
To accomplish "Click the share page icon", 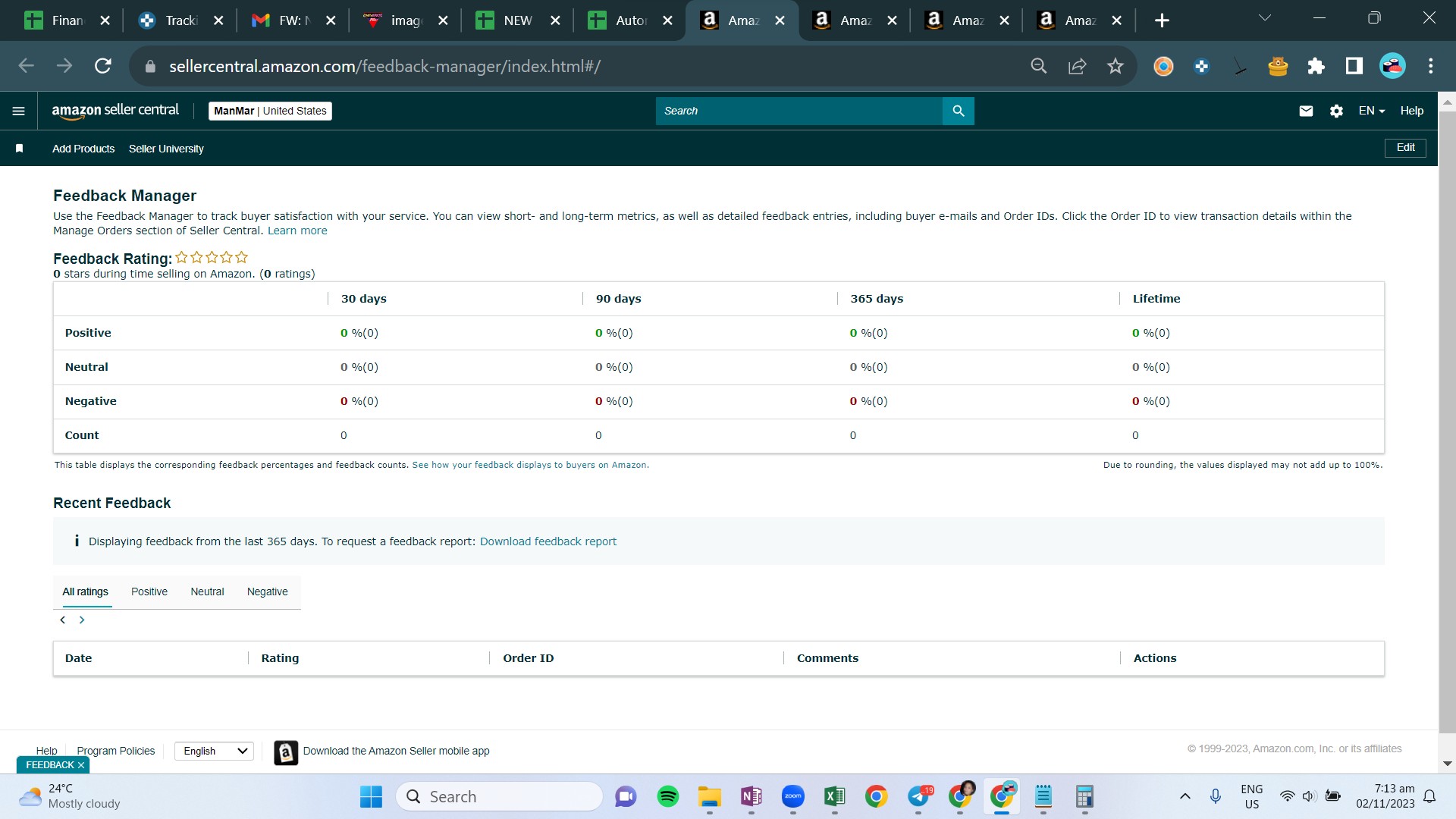I will (1077, 66).
